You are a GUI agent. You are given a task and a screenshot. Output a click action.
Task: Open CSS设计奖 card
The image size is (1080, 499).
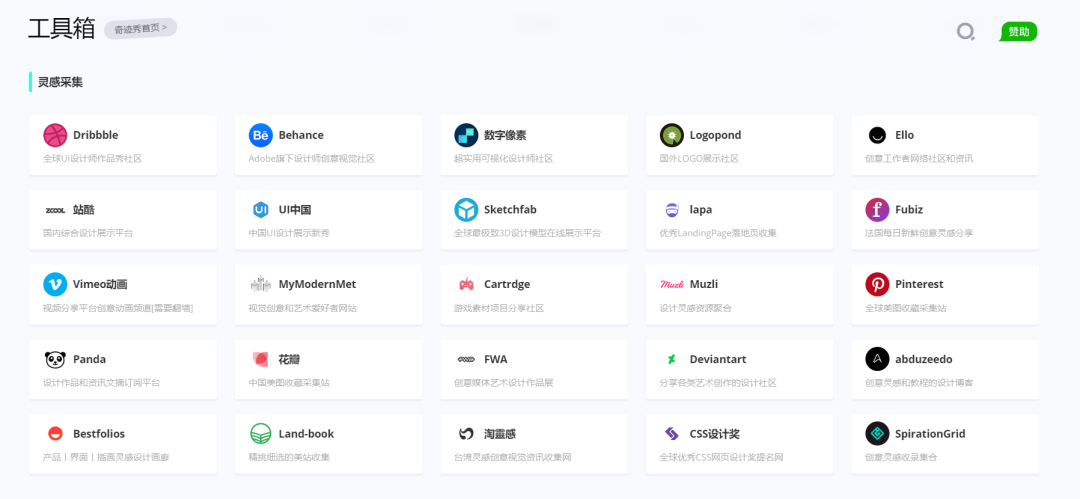click(x=739, y=443)
